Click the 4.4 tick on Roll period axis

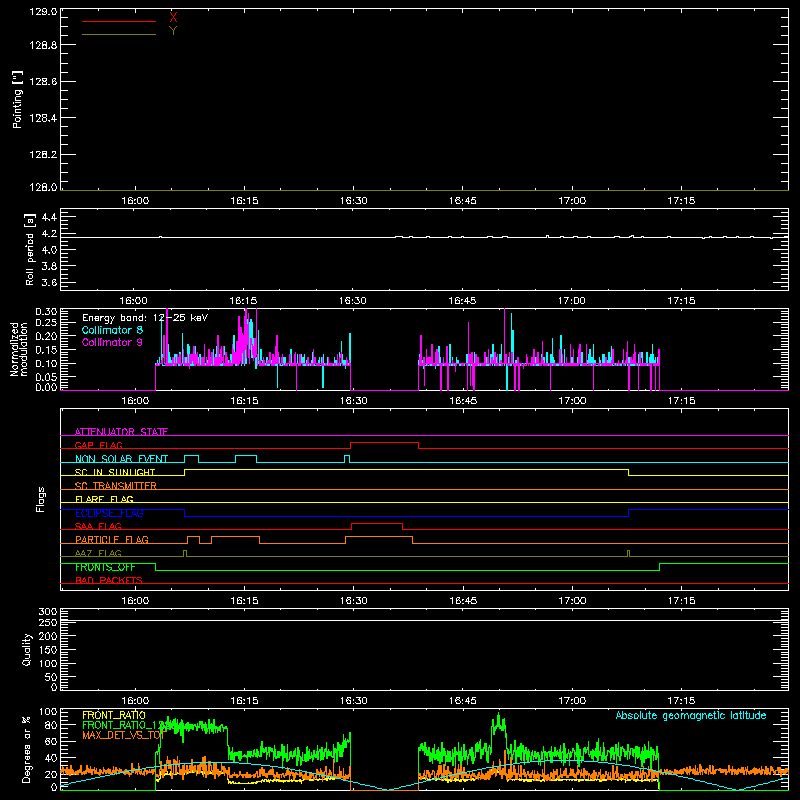pos(49,217)
